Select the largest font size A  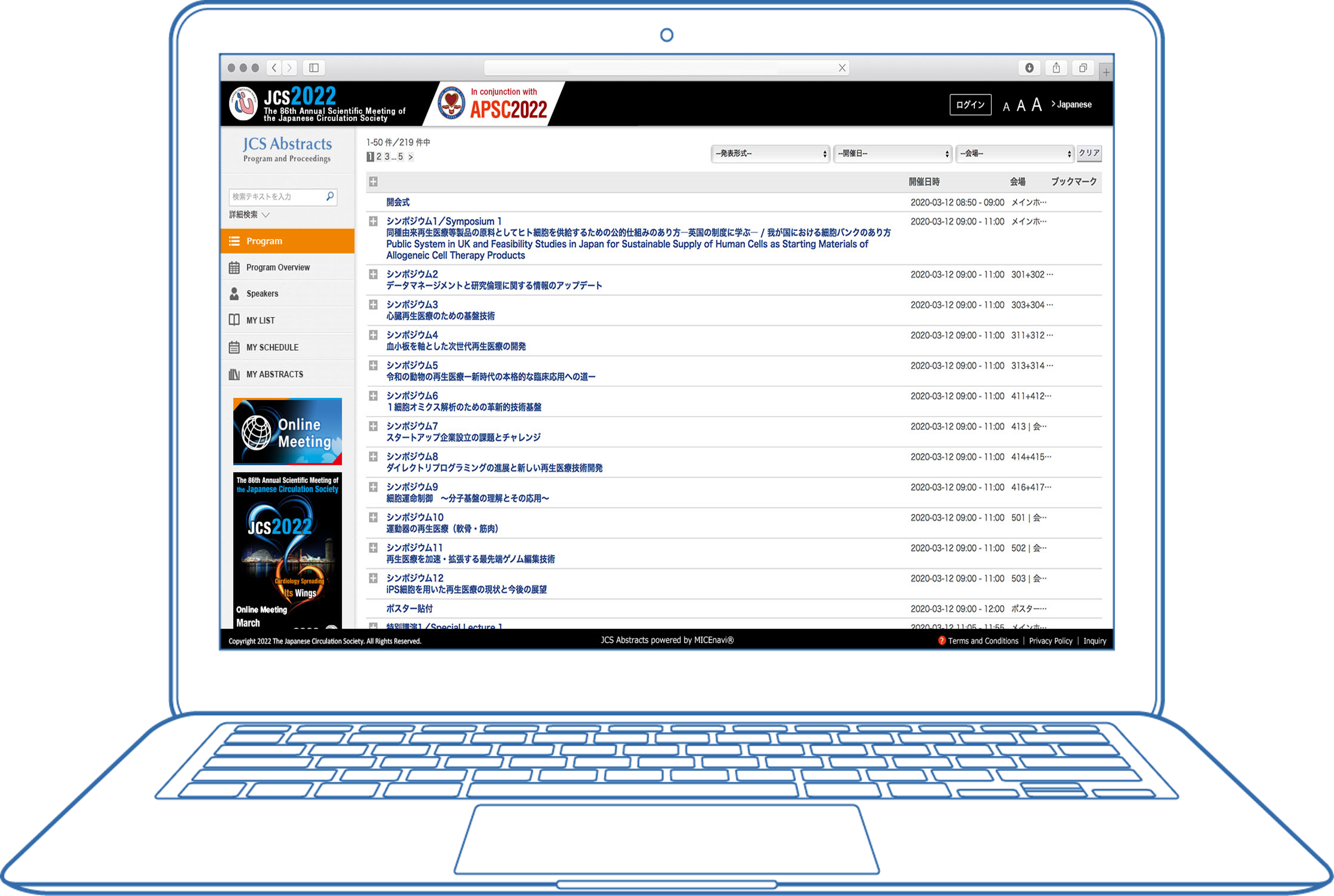[x=1036, y=105]
